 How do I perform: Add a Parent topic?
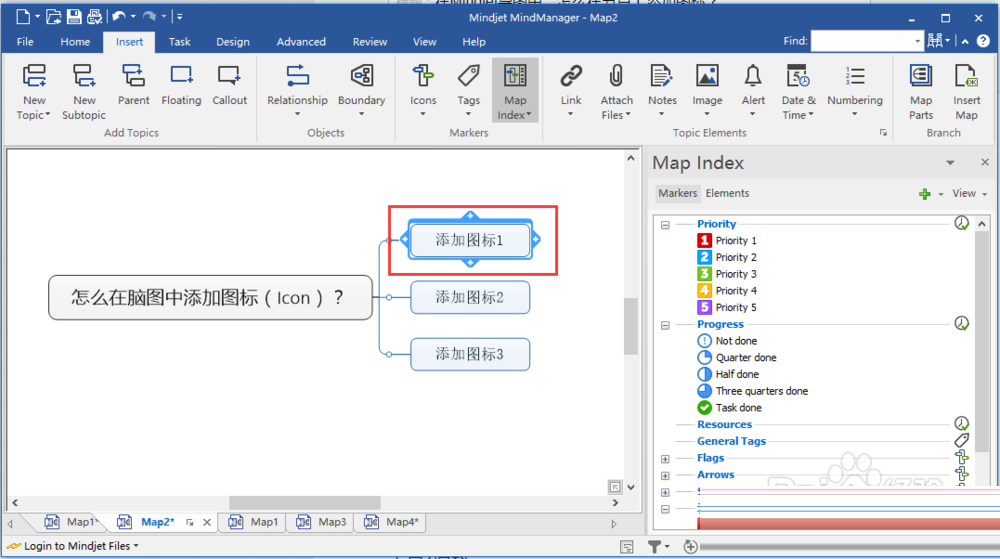click(x=133, y=85)
